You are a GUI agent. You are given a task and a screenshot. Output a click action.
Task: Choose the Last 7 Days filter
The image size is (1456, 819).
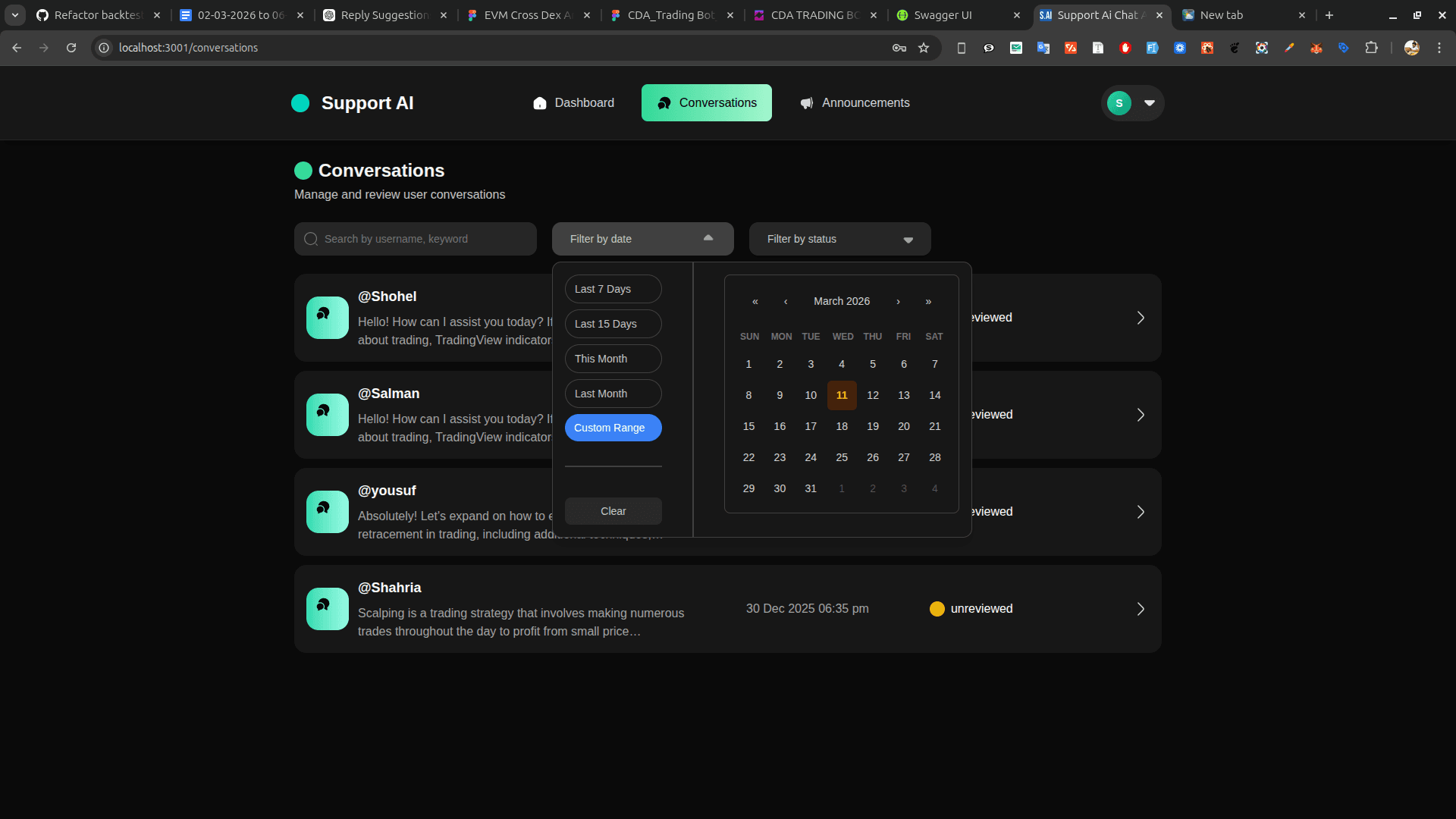click(613, 288)
